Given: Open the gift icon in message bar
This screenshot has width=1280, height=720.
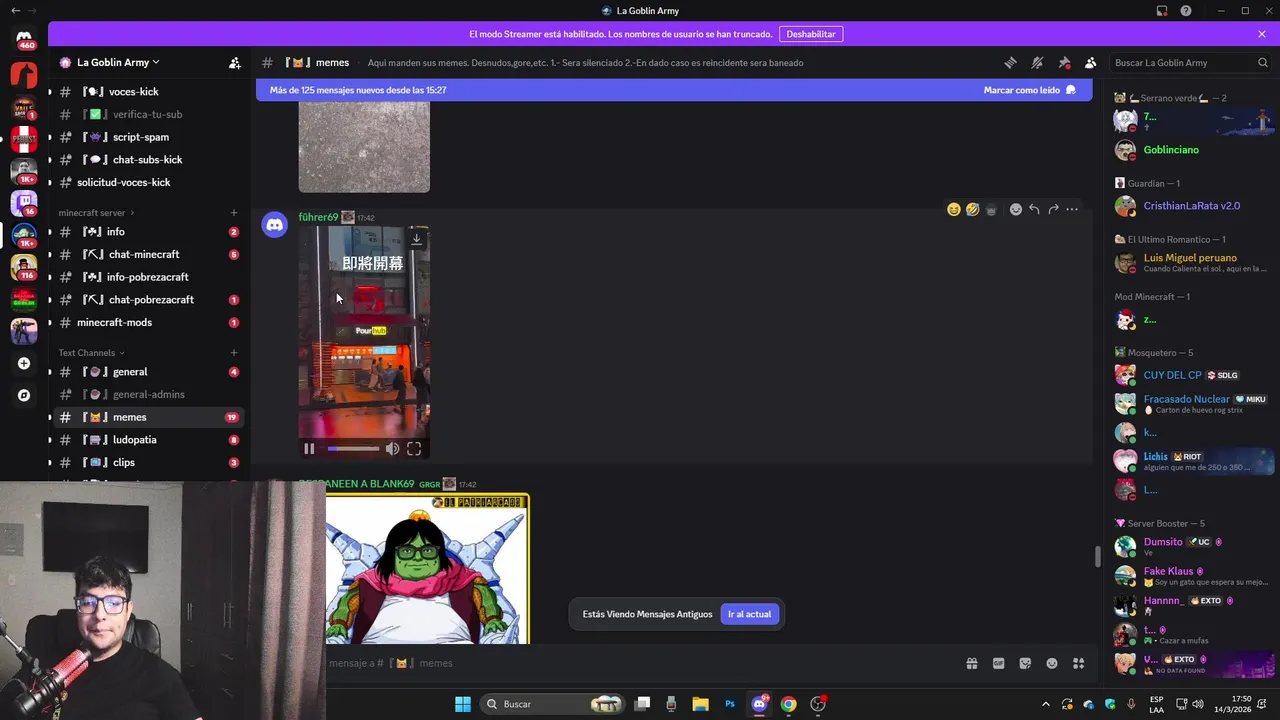Looking at the screenshot, I should pos(971,663).
